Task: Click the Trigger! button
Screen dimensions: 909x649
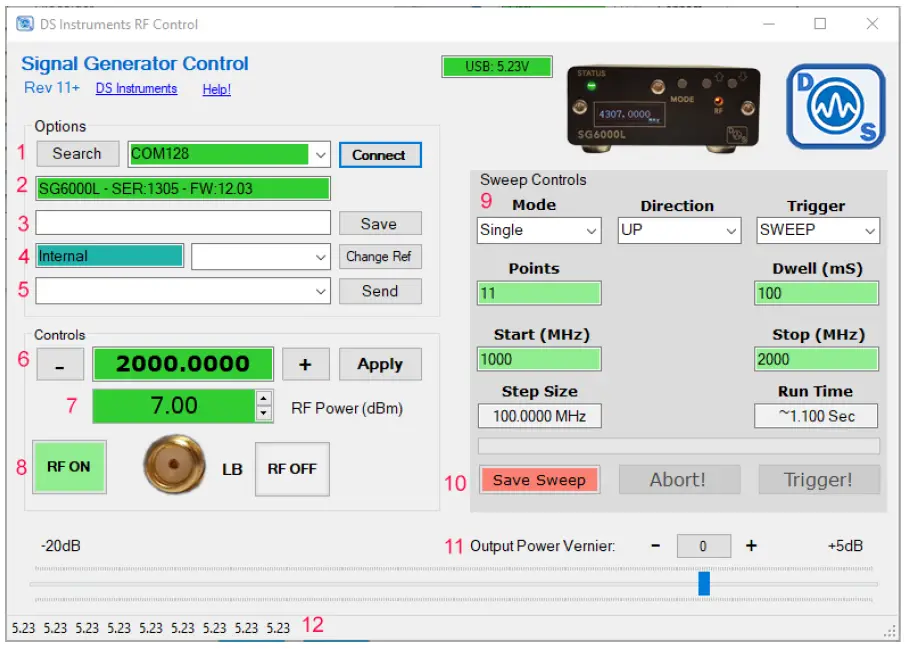Action: (819, 480)
